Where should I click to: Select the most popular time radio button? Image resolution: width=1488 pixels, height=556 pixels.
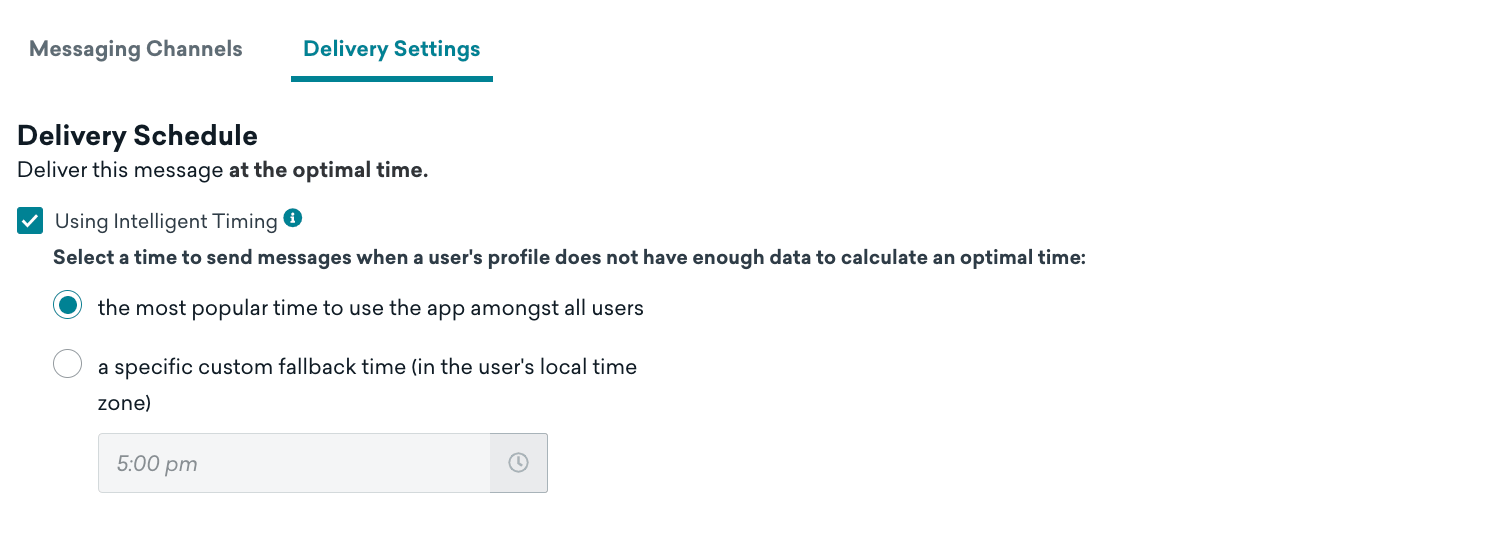67,307
